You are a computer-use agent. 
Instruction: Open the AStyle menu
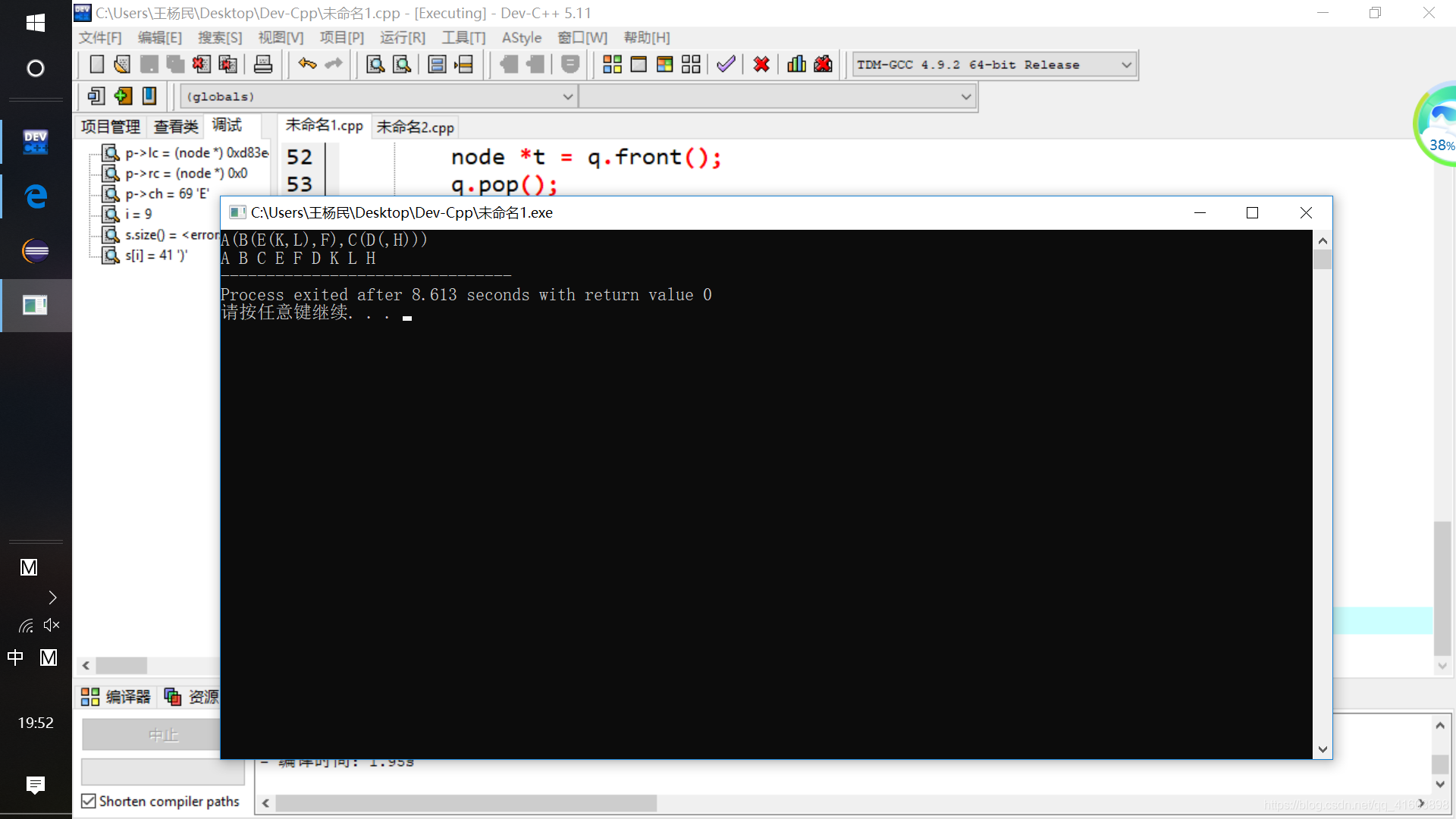[x=522, y=38]
